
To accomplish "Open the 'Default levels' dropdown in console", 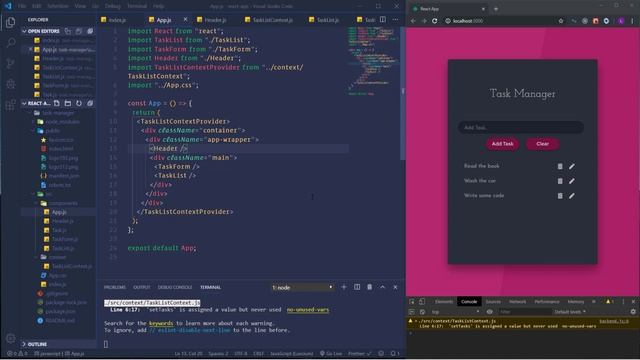I will pyautogui.click(x=570, y=312).
